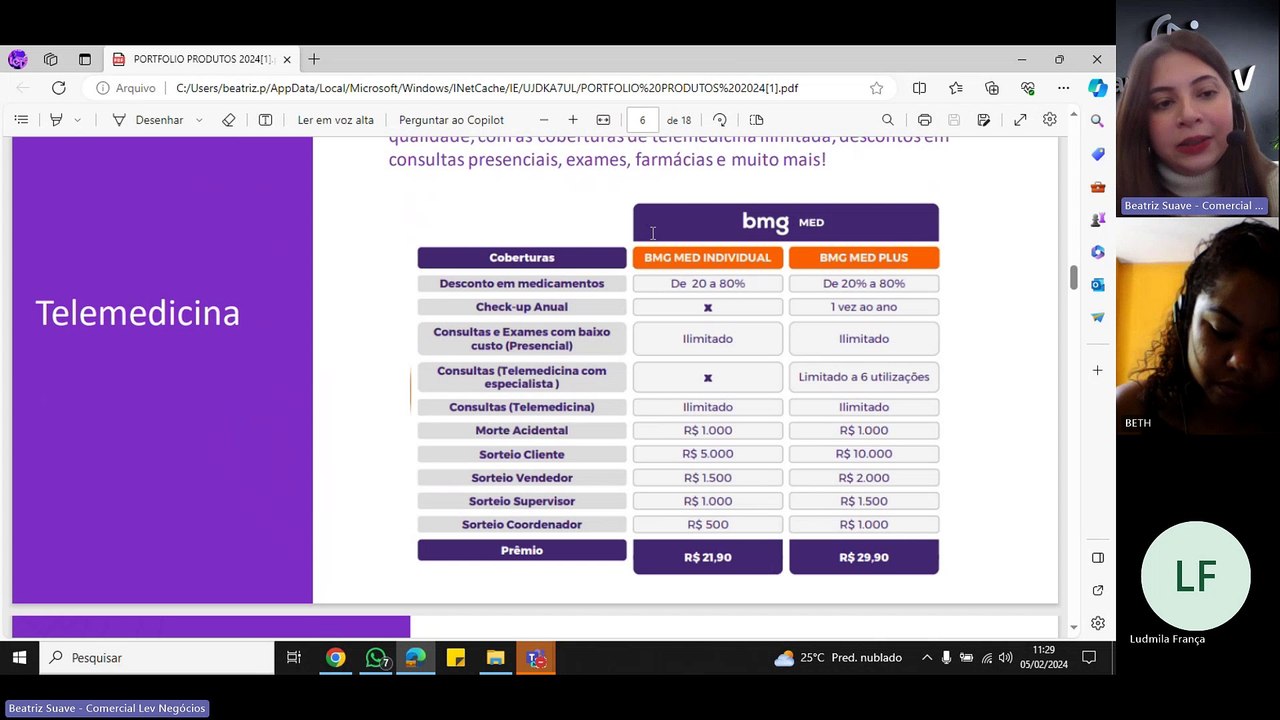1280x720 pixels.
Task: Add this page to favorites star
Action: point(876,88)
